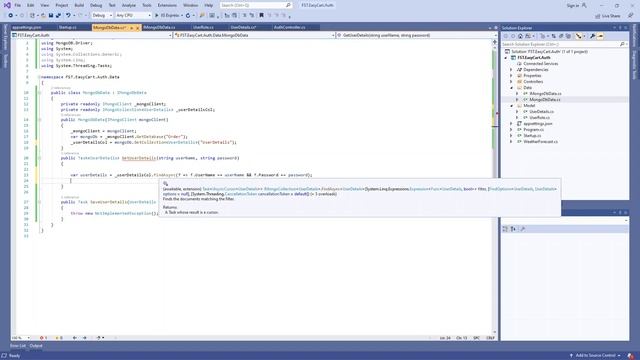Click the Undo arrow icon
640x360 pixels.
click(68, 16)
